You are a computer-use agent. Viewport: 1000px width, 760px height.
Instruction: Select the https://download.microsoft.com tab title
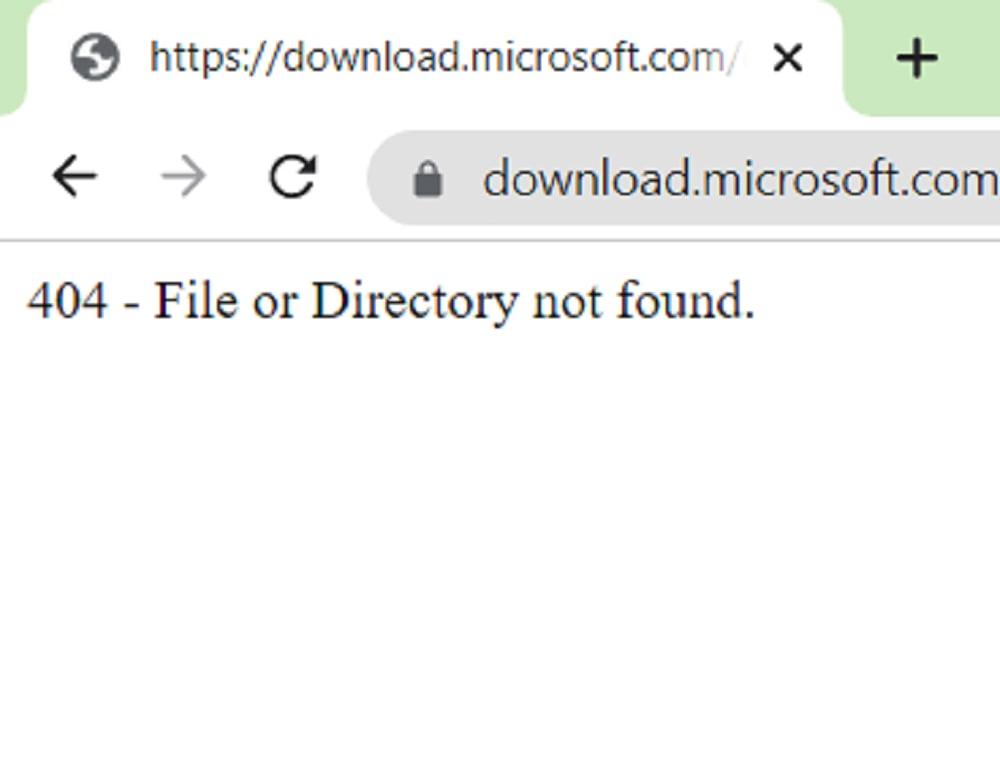click(x=444, y=57)
